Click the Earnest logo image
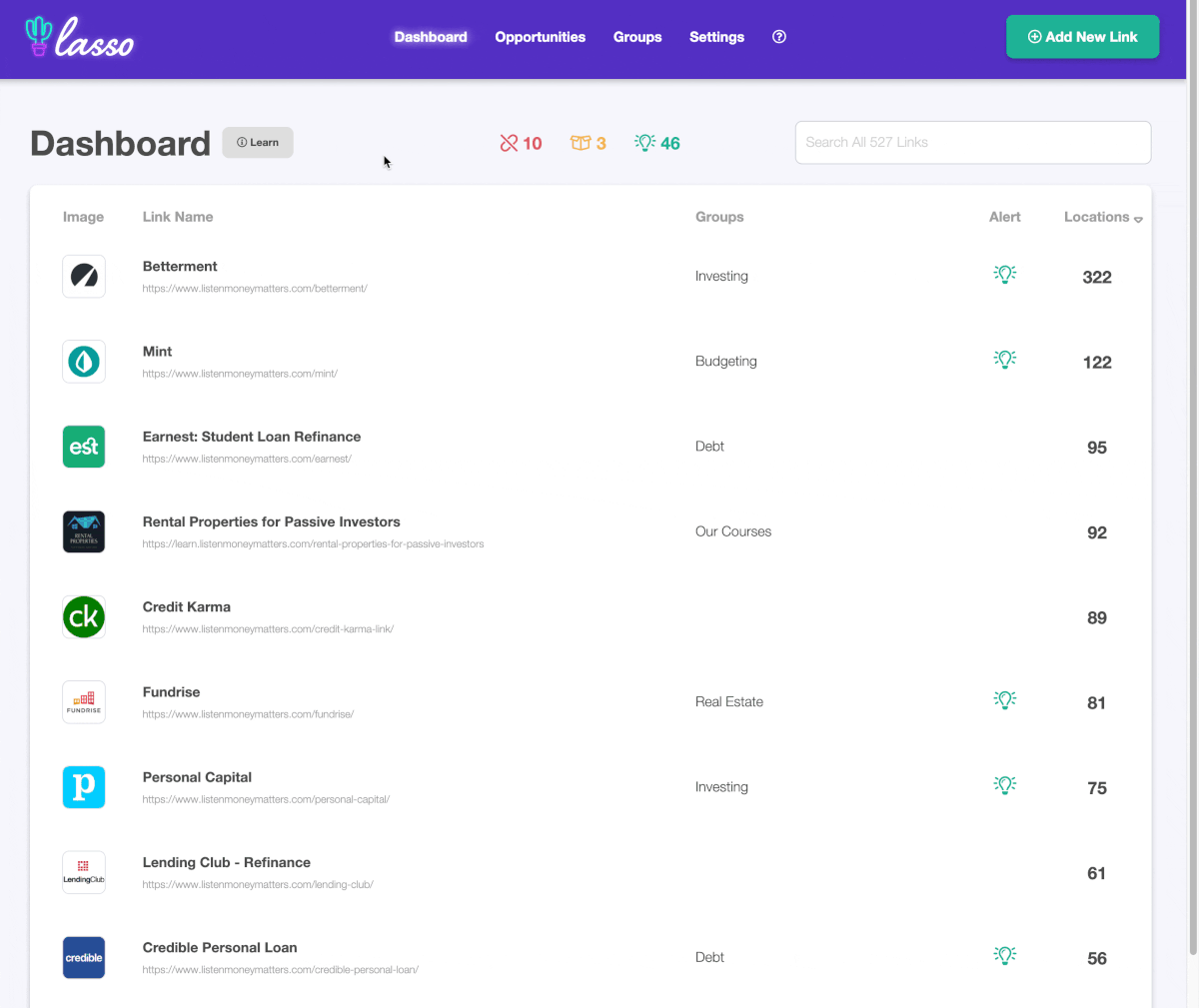This screenshot has height=1008, width=1199. pos(84,447)
